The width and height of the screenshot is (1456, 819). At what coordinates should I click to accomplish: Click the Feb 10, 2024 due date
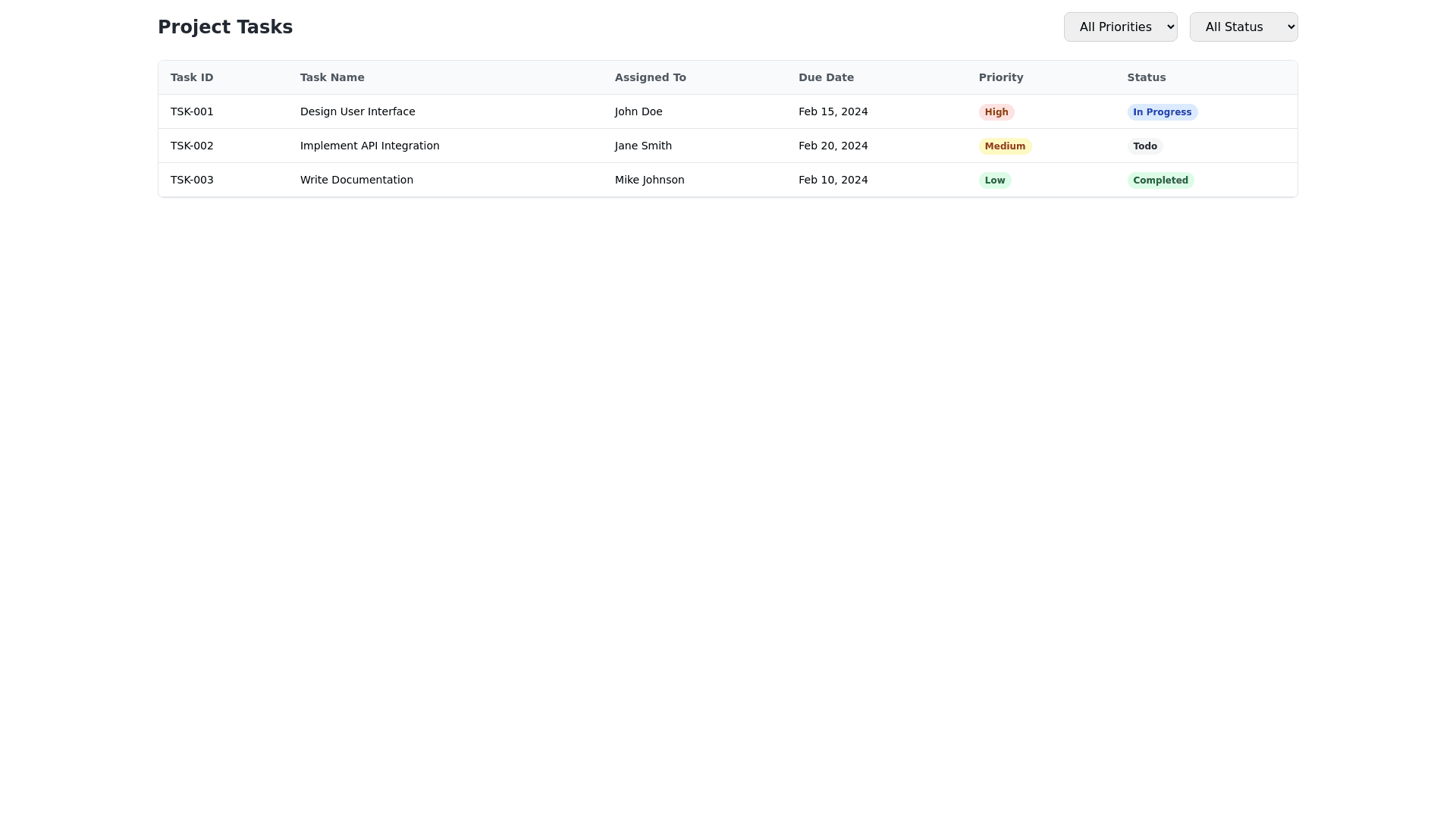(833, 180)
